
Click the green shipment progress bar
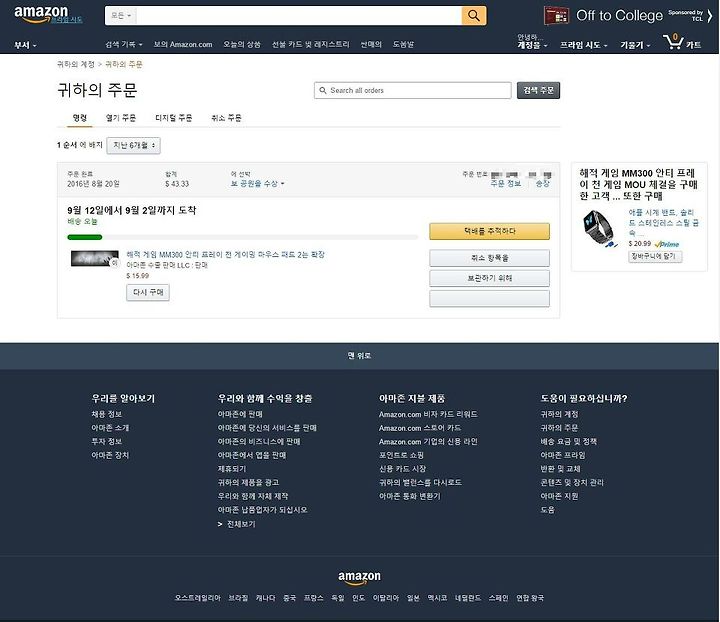click(84, 237)
